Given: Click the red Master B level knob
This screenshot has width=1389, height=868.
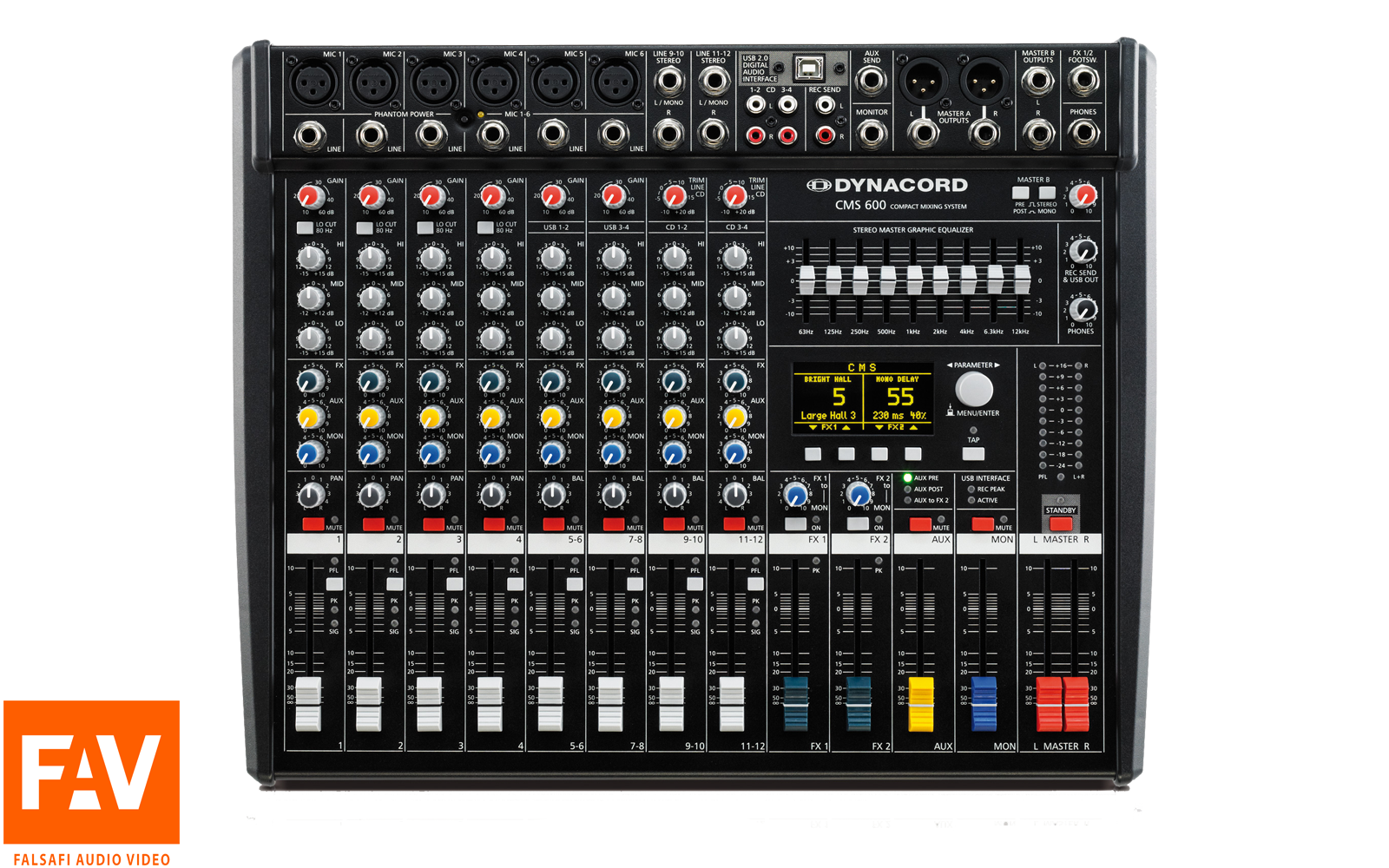Looking at the screenshot, I should point(1083,195).
